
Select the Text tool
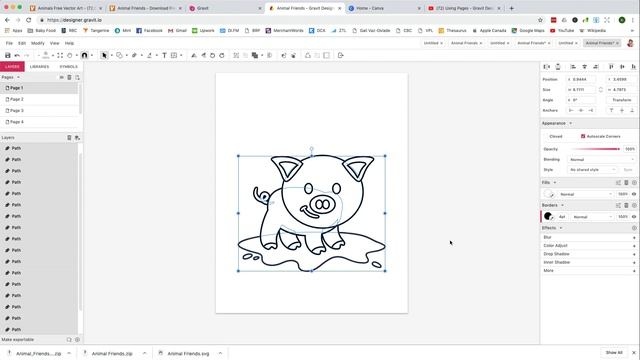pyautogui.click(x=164, y=55)
